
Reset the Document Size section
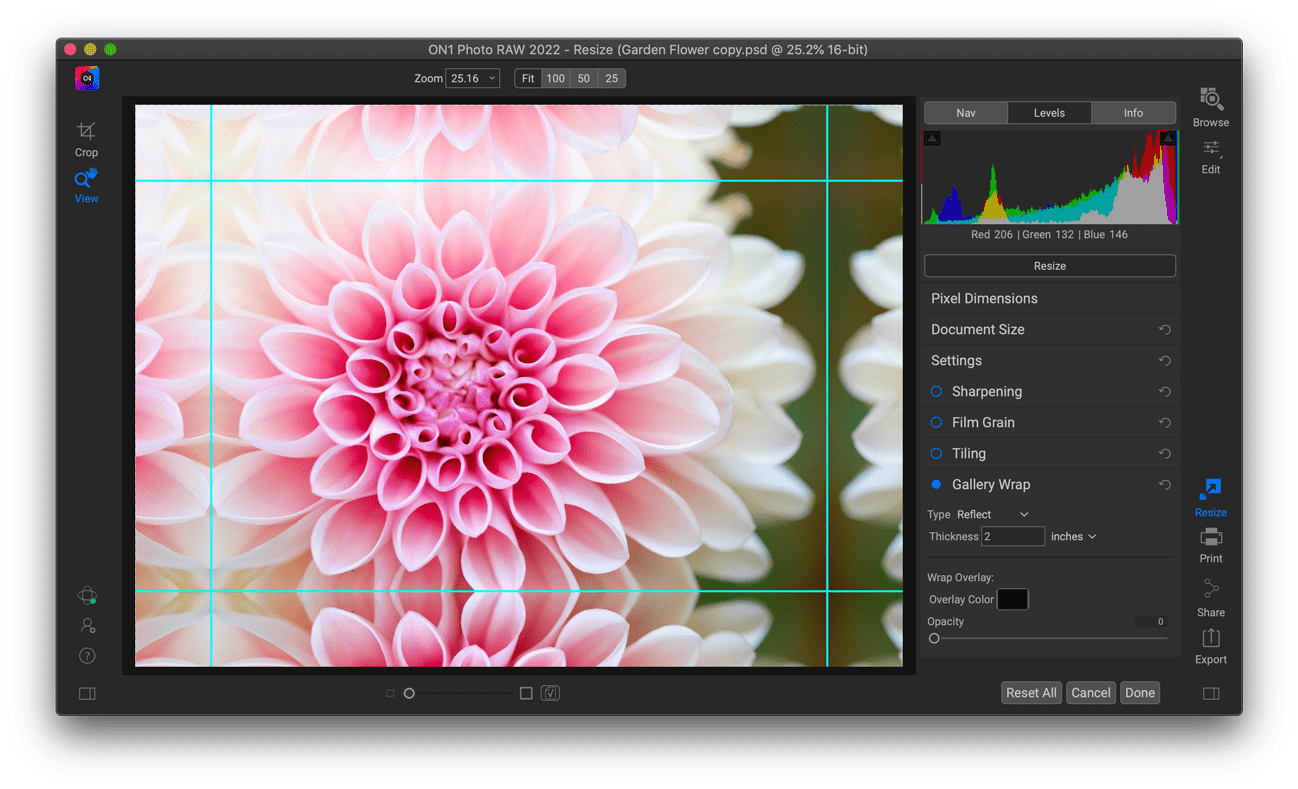(1164, 329)
